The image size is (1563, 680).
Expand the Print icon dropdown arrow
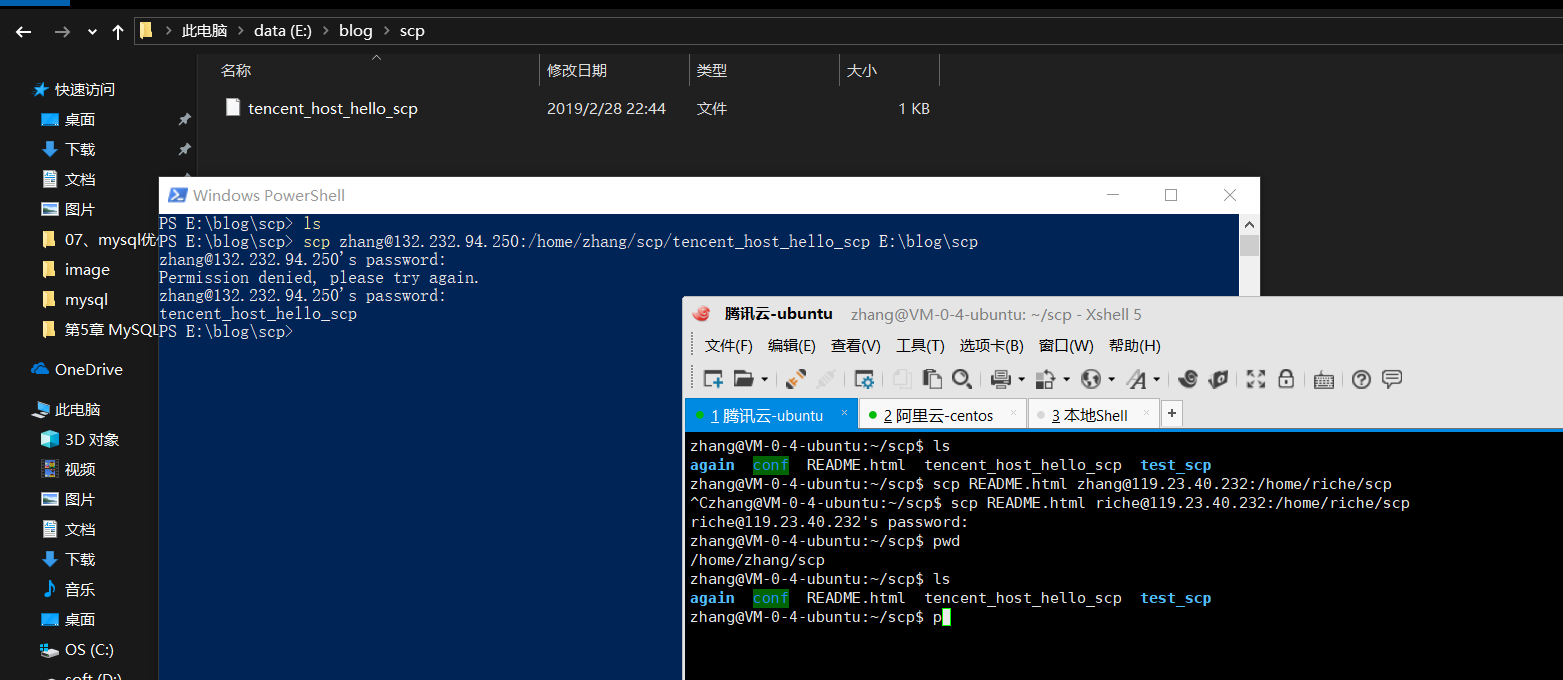[1021, 380]
